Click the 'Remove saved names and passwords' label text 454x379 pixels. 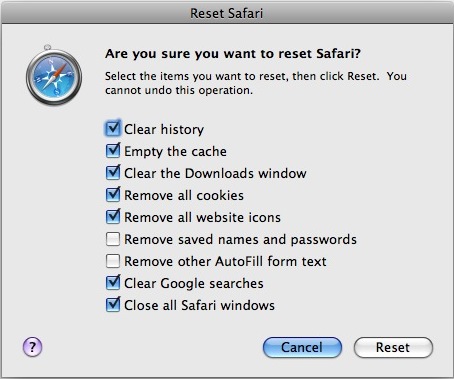[240, 240]
